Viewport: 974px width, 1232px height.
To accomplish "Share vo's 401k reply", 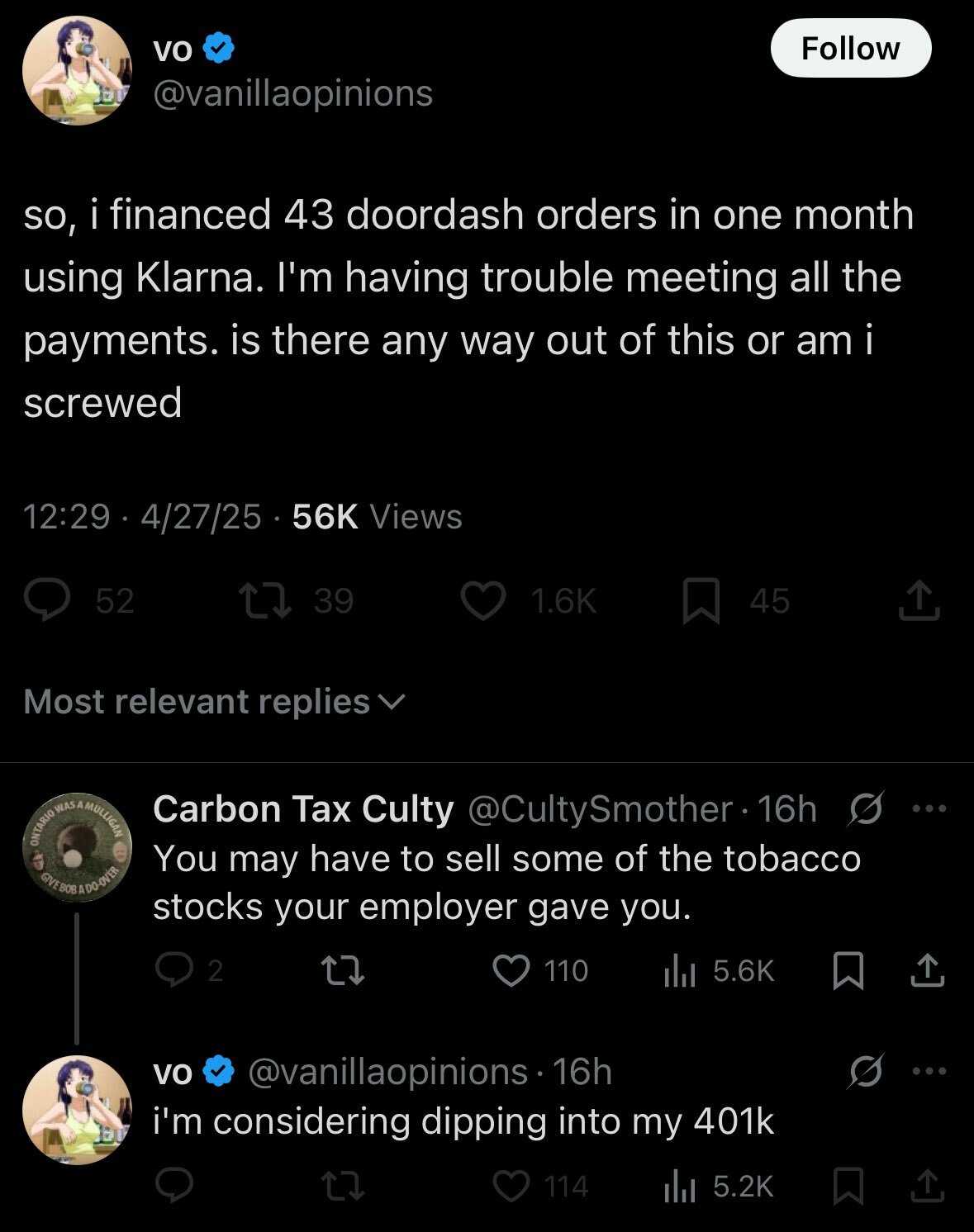I will click(x=927, y=1187).
